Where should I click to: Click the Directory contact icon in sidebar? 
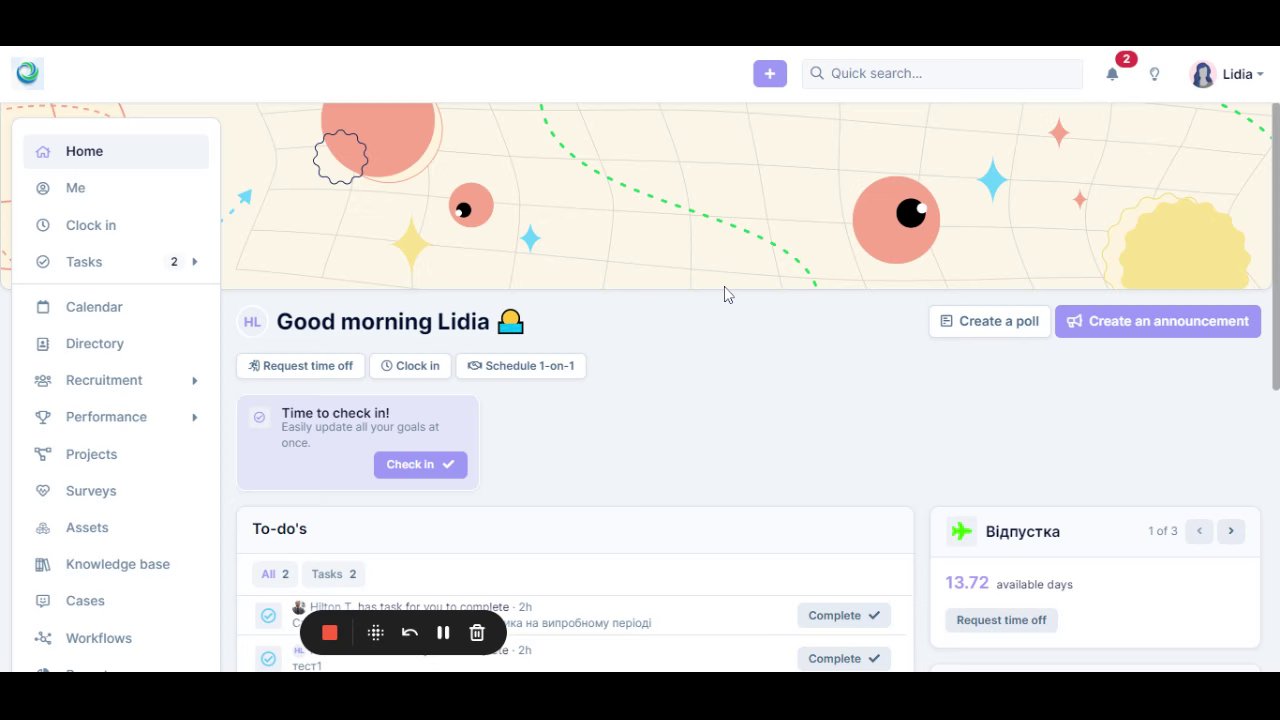pyautogui.click(x=43, y=344)
